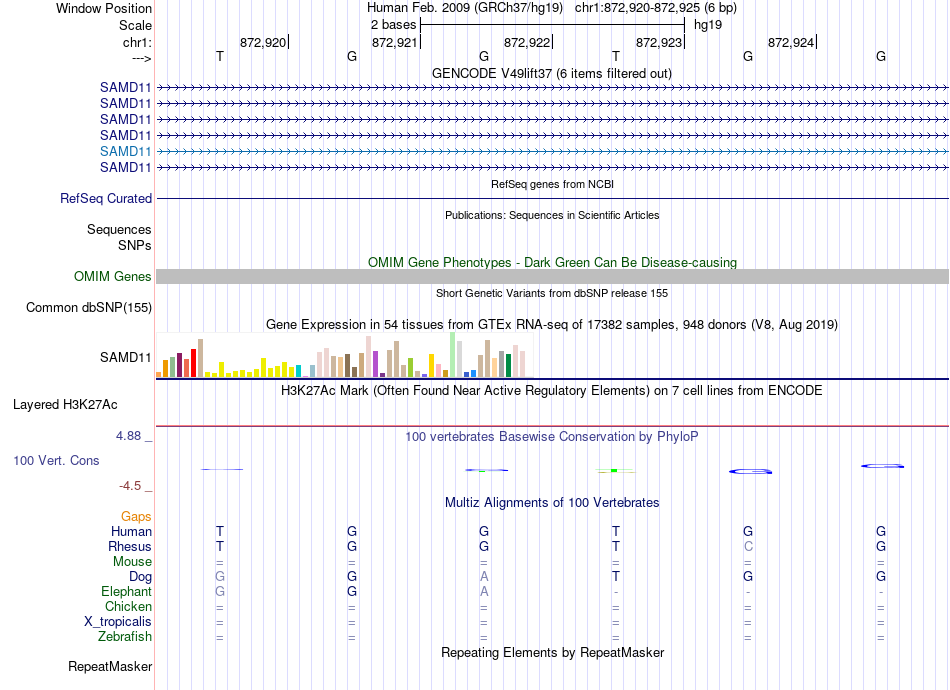
Task: Click the RefSeq genes from NCBI title
Action: 552,184
